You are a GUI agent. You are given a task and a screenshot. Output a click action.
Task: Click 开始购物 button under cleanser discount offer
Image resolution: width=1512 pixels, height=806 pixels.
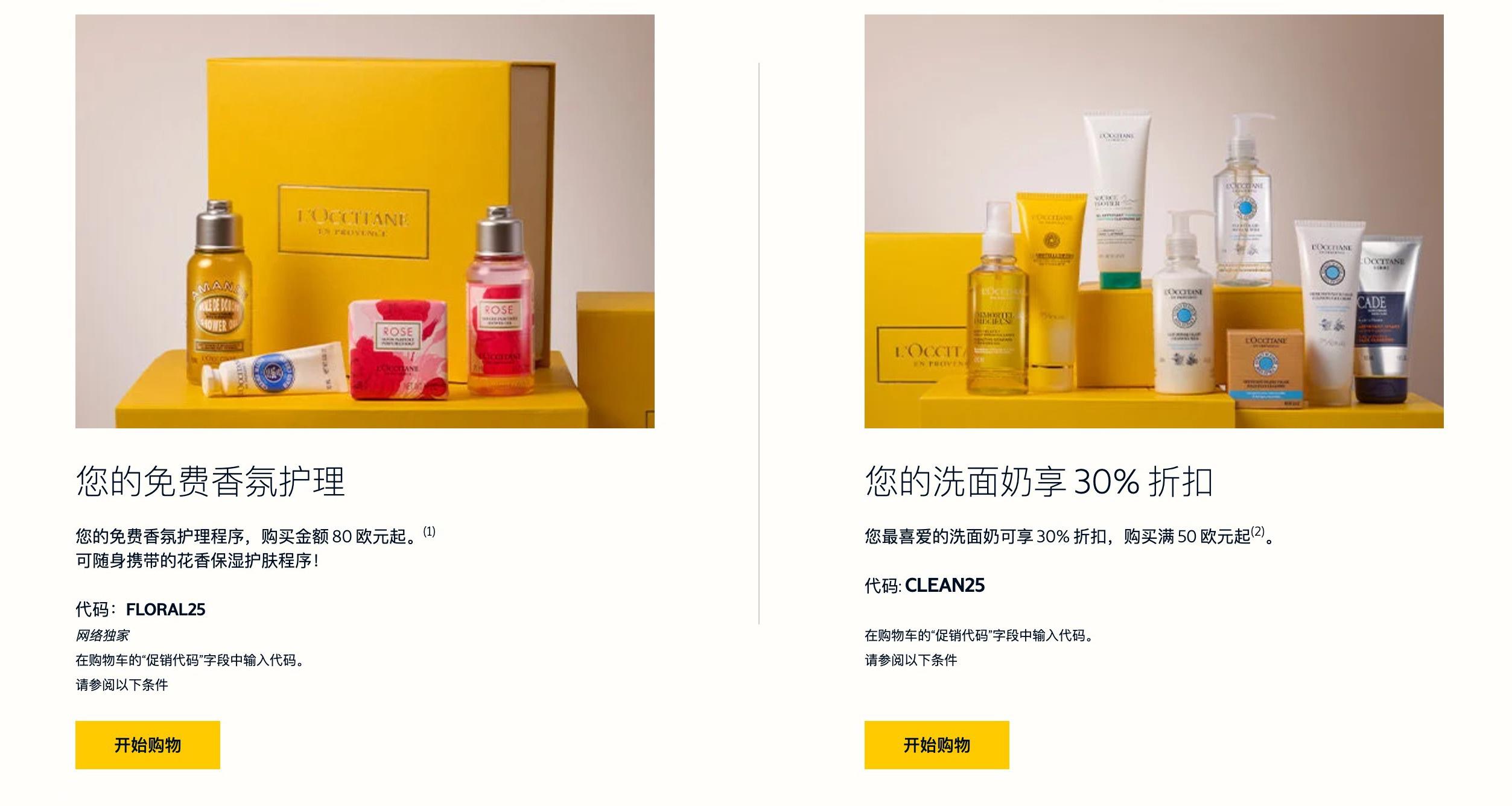pyautogui.click(x=936, y=744)
